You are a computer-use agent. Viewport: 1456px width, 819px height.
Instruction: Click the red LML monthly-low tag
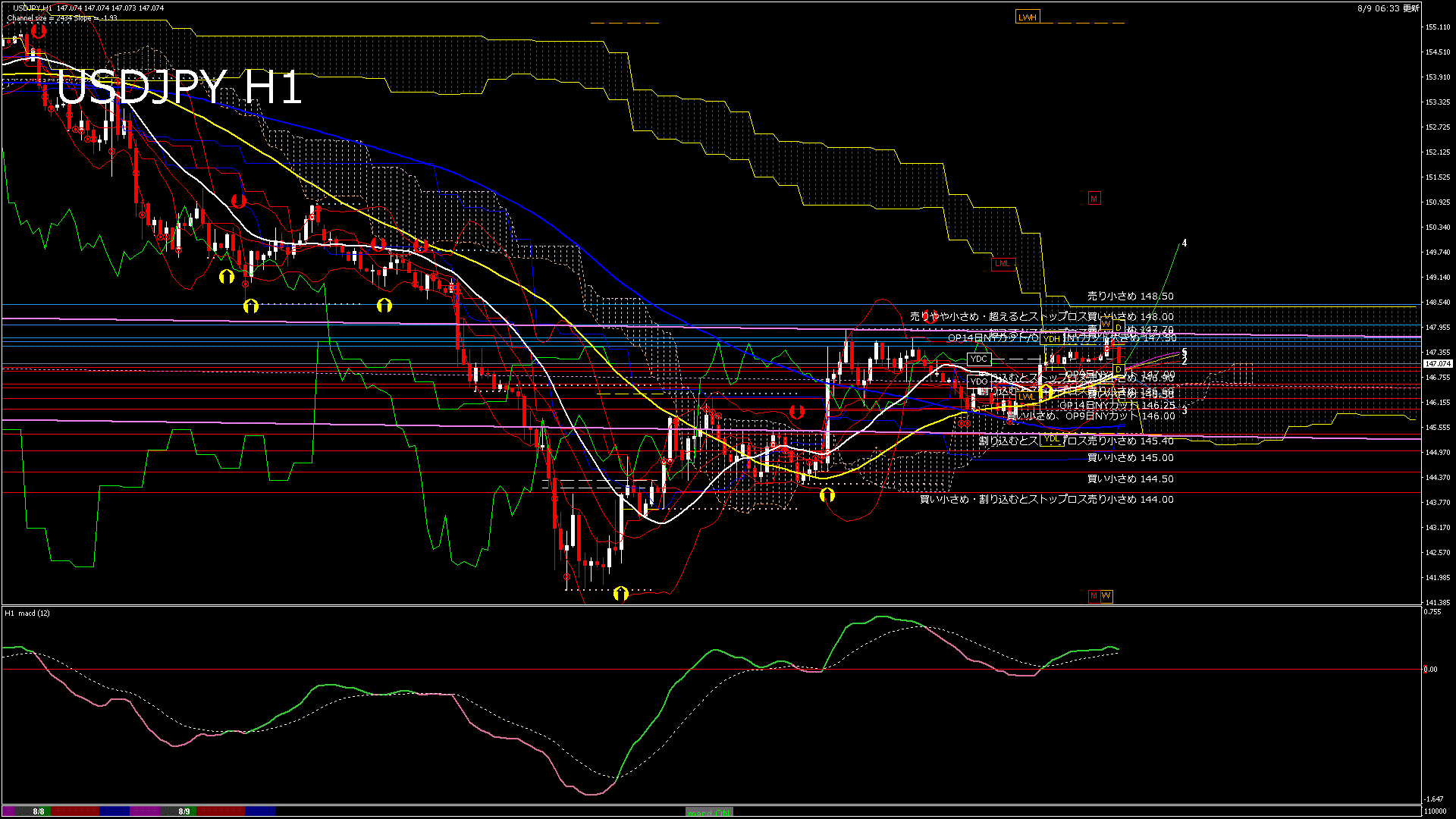1003,264
